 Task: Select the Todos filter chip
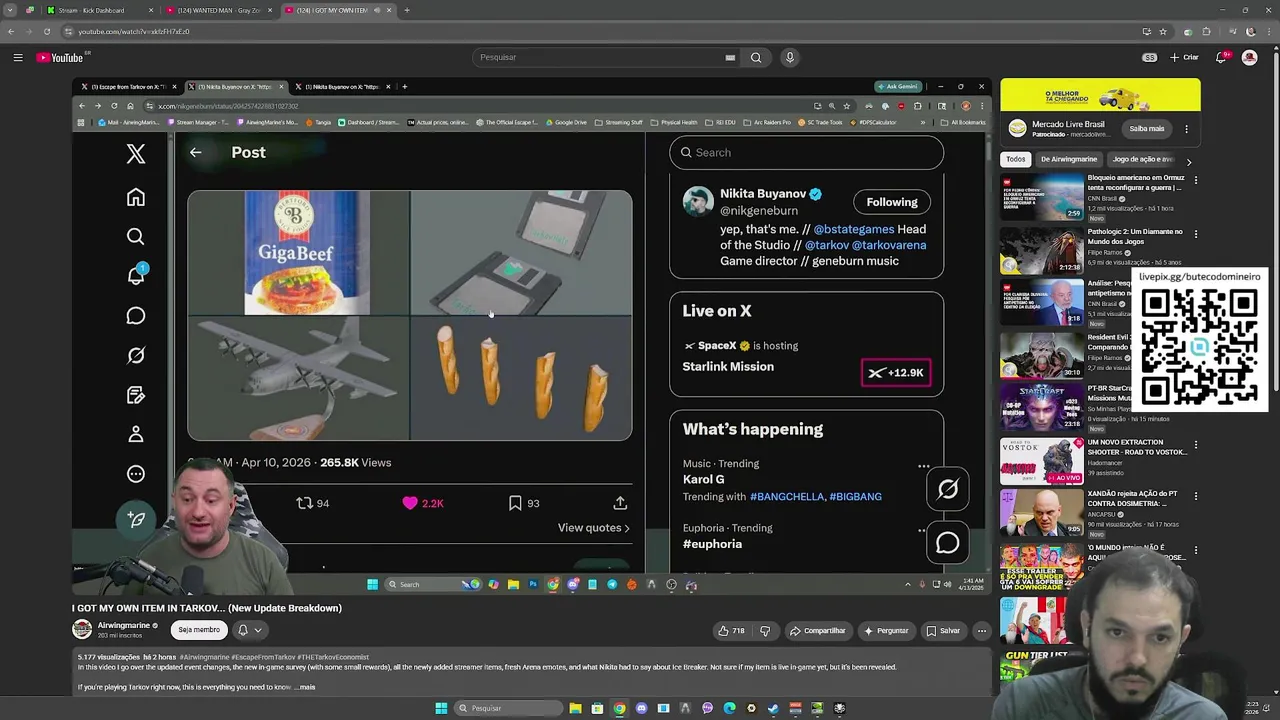1016,160
